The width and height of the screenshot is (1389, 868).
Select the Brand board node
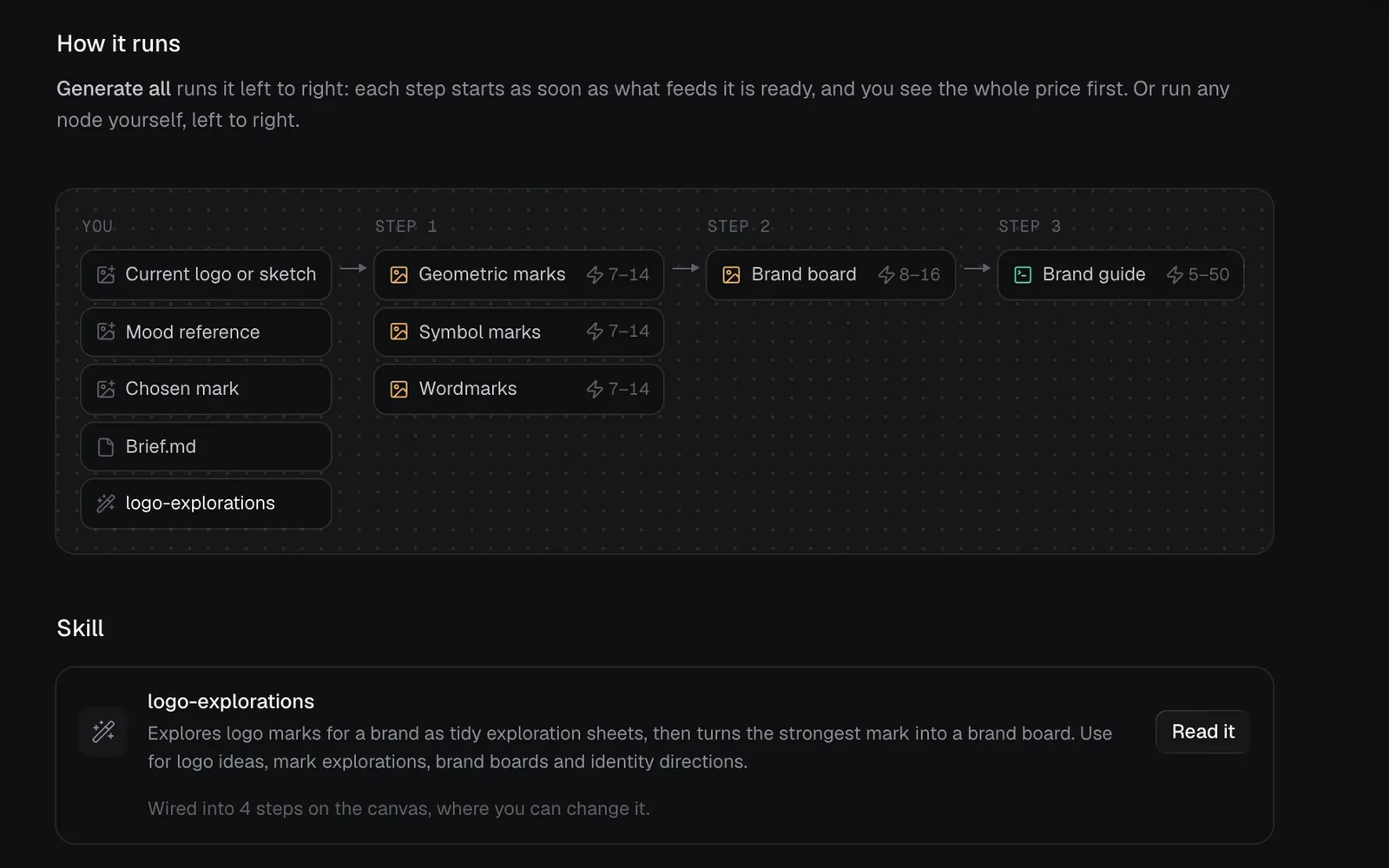tap(831, 275)
